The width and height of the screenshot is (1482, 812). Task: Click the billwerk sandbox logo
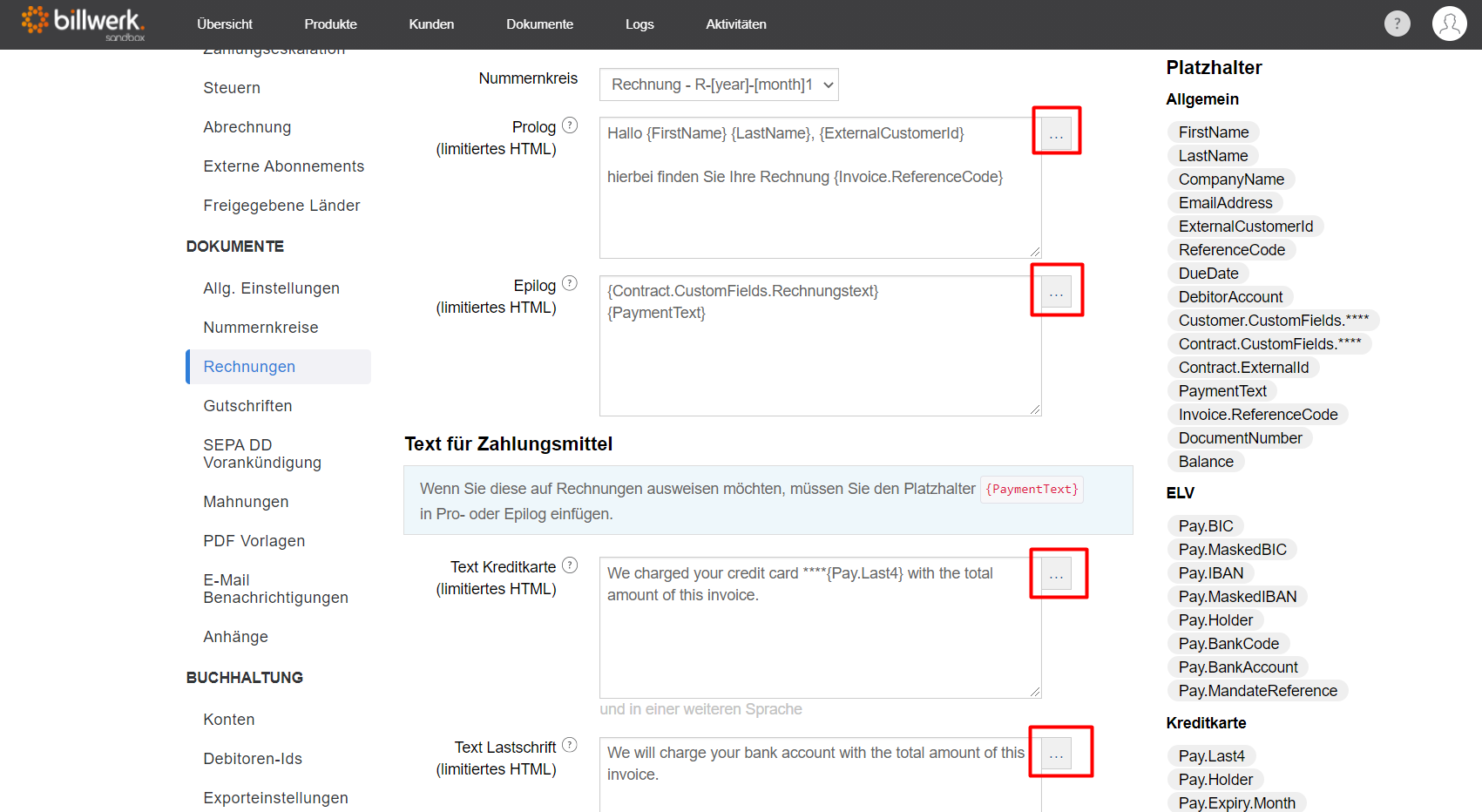click(83, 24)
